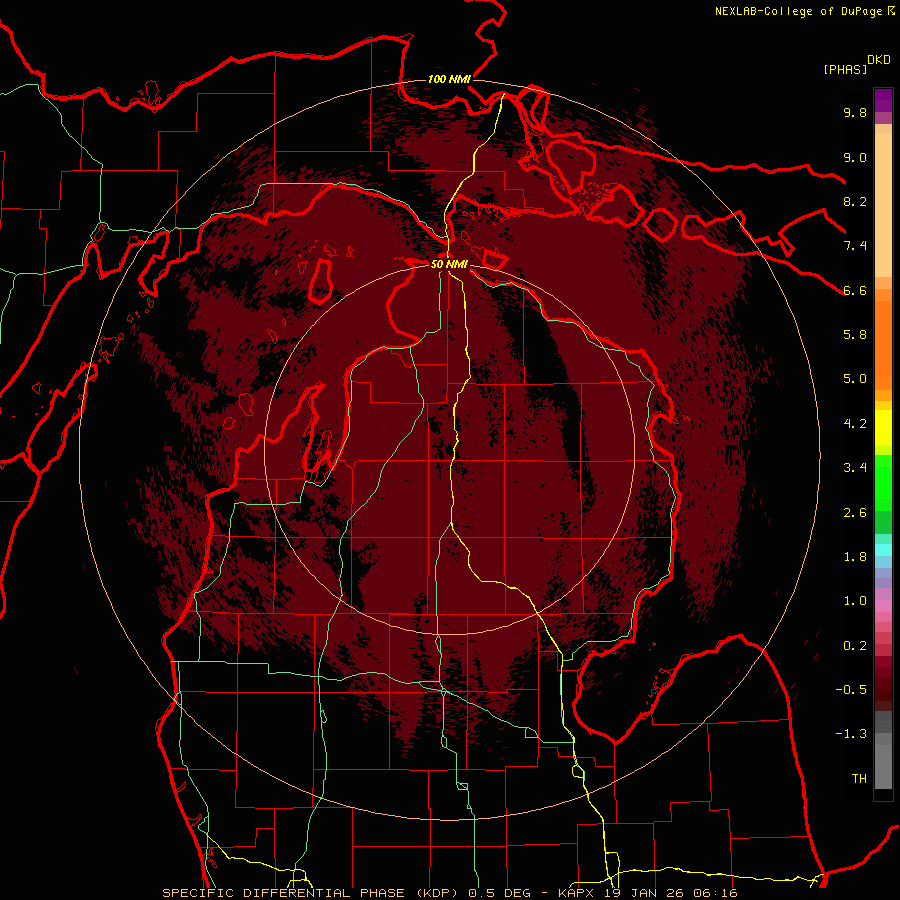Click the 5.0 legend value
The width and height of the screenshot is (900, 900).
pos(855,379)
